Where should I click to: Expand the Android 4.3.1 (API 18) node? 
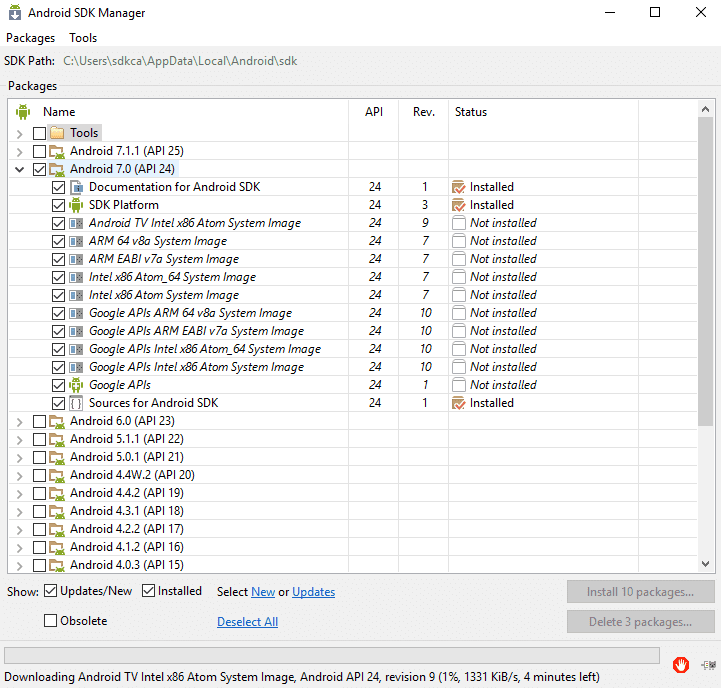(x=19, y=511)
